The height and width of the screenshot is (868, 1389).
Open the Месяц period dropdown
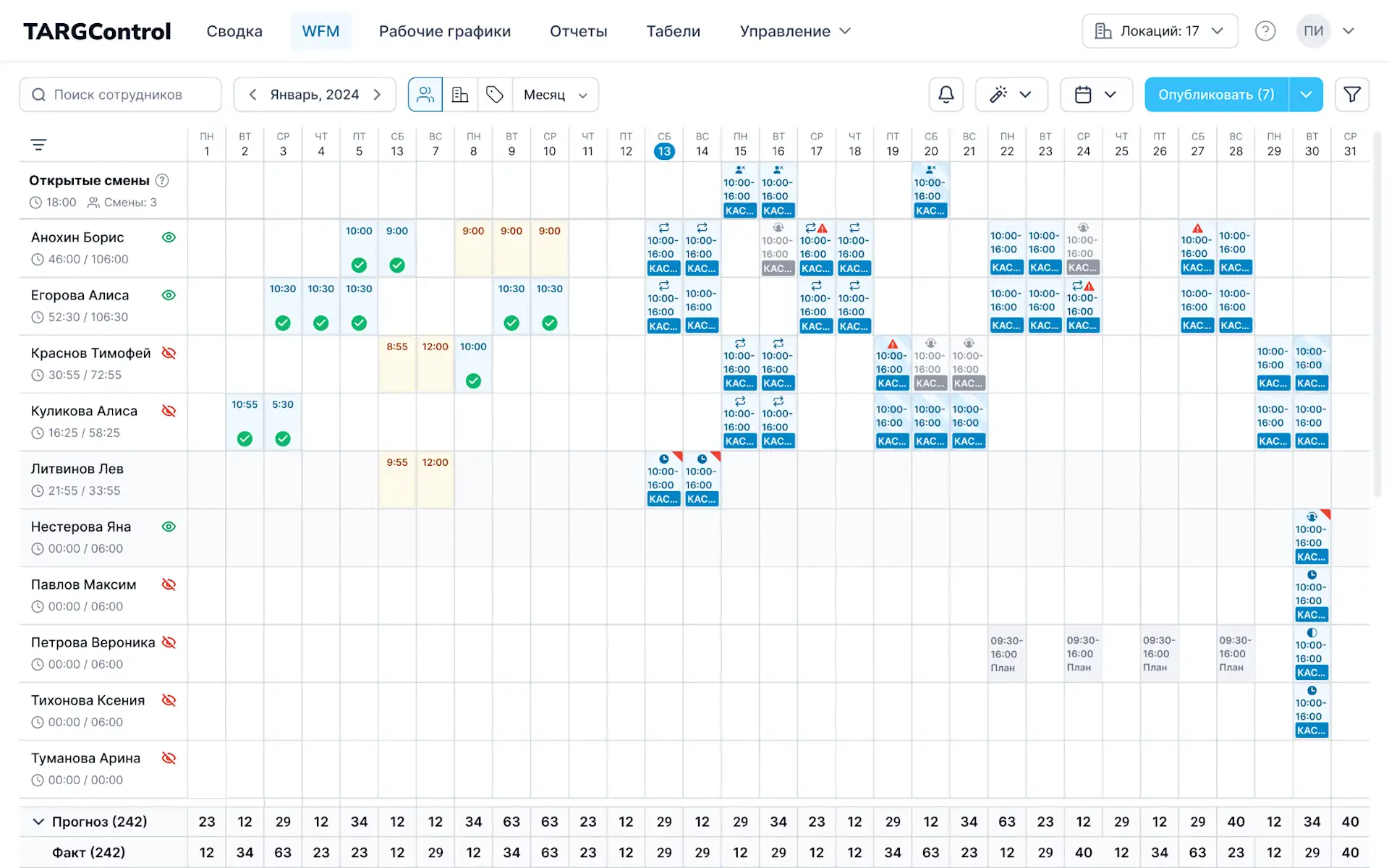tap(555, 95)
